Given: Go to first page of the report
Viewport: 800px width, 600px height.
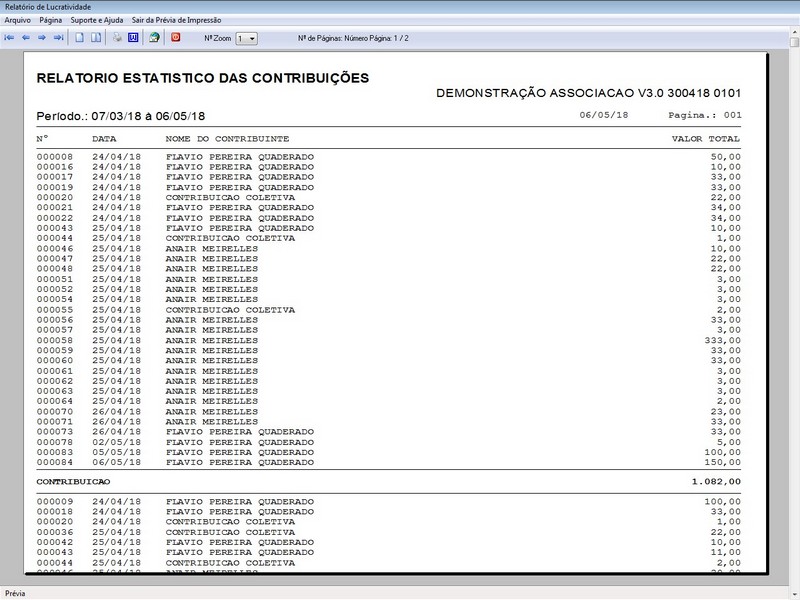Looking at the screenshot, I should click(x=9, y=38).
